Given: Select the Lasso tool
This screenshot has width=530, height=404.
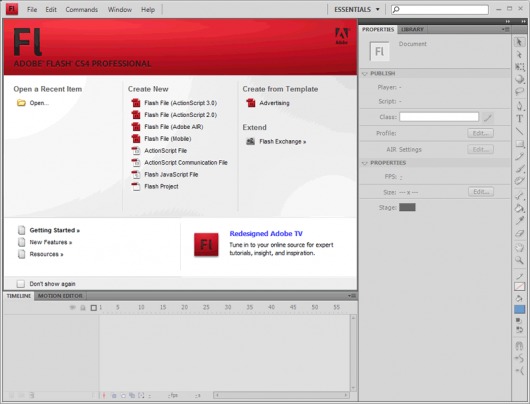Looking at the screenshot, I should 520,91.
